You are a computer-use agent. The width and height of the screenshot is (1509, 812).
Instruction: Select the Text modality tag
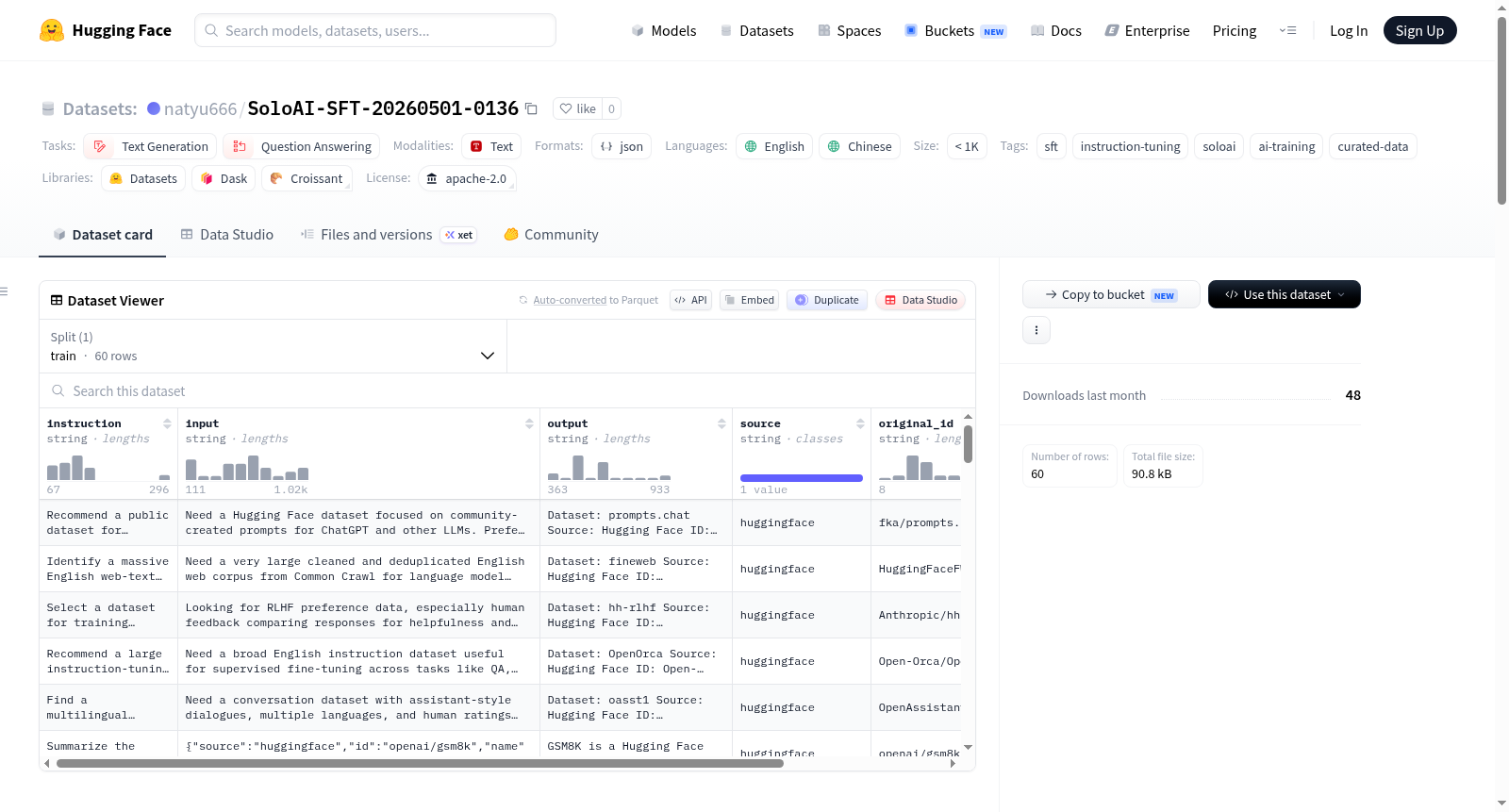point(491,146)
